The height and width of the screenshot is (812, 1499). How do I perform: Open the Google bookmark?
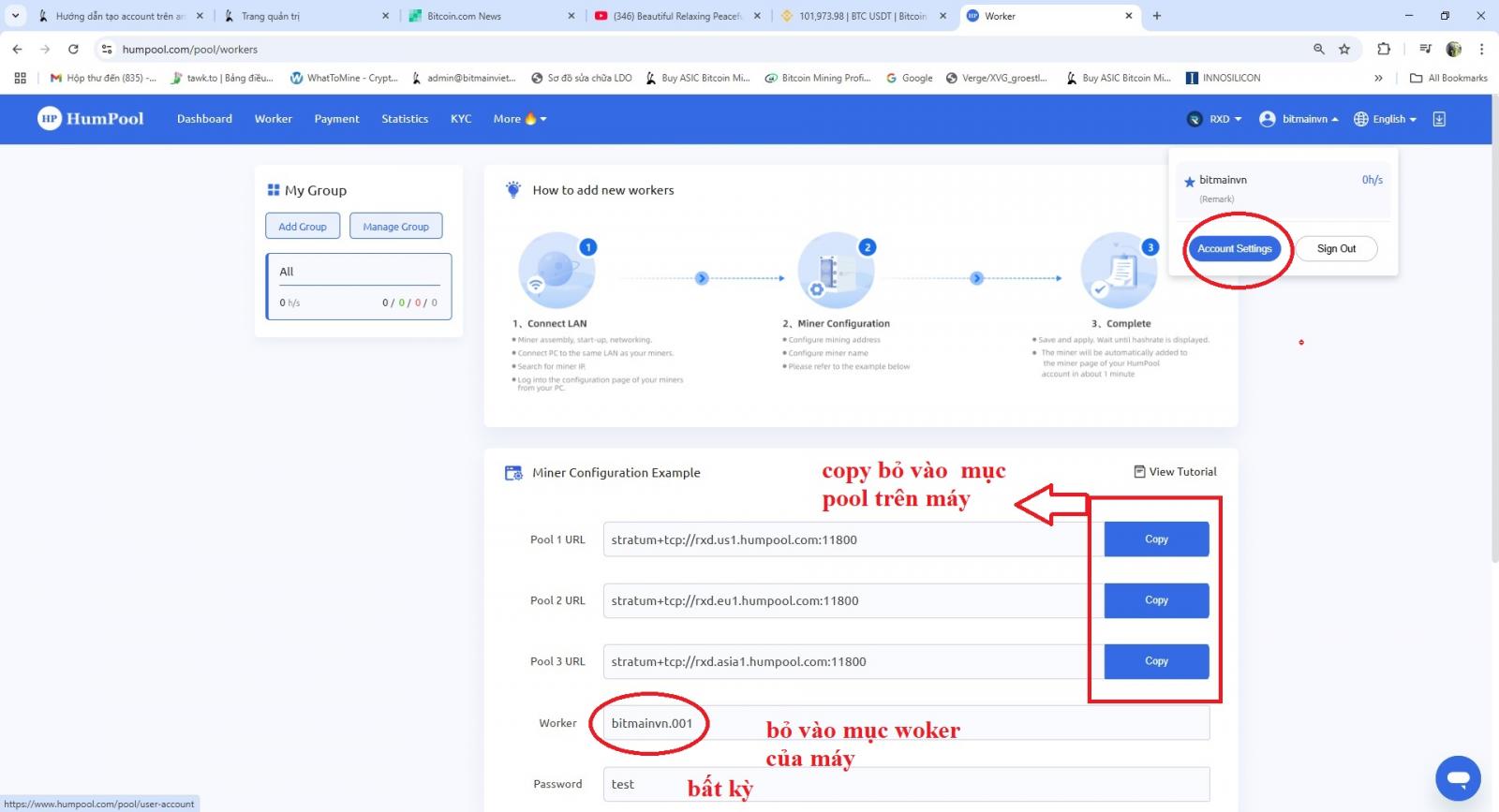(x=909, y=78)
